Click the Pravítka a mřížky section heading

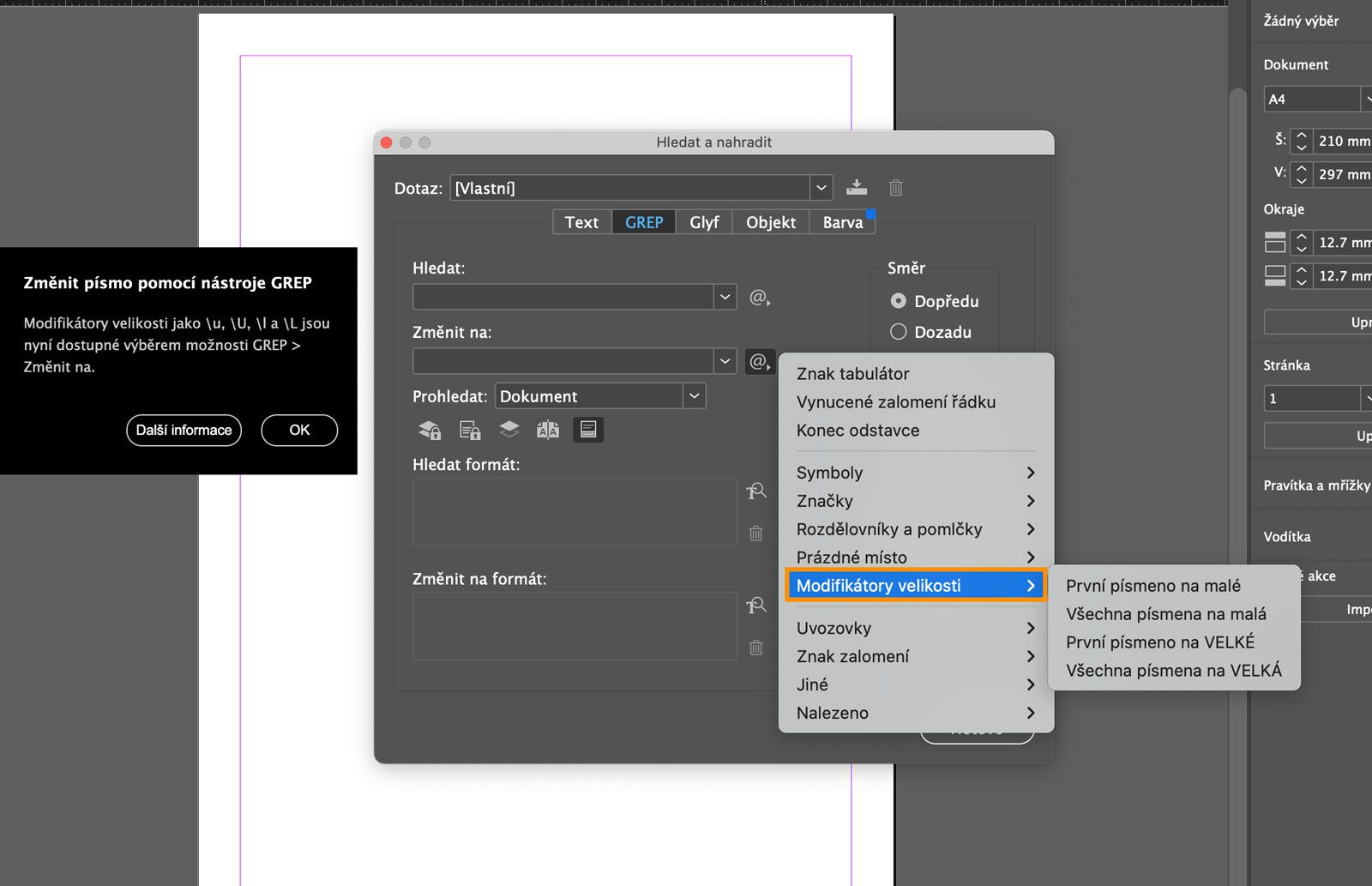click(1316, 485)
